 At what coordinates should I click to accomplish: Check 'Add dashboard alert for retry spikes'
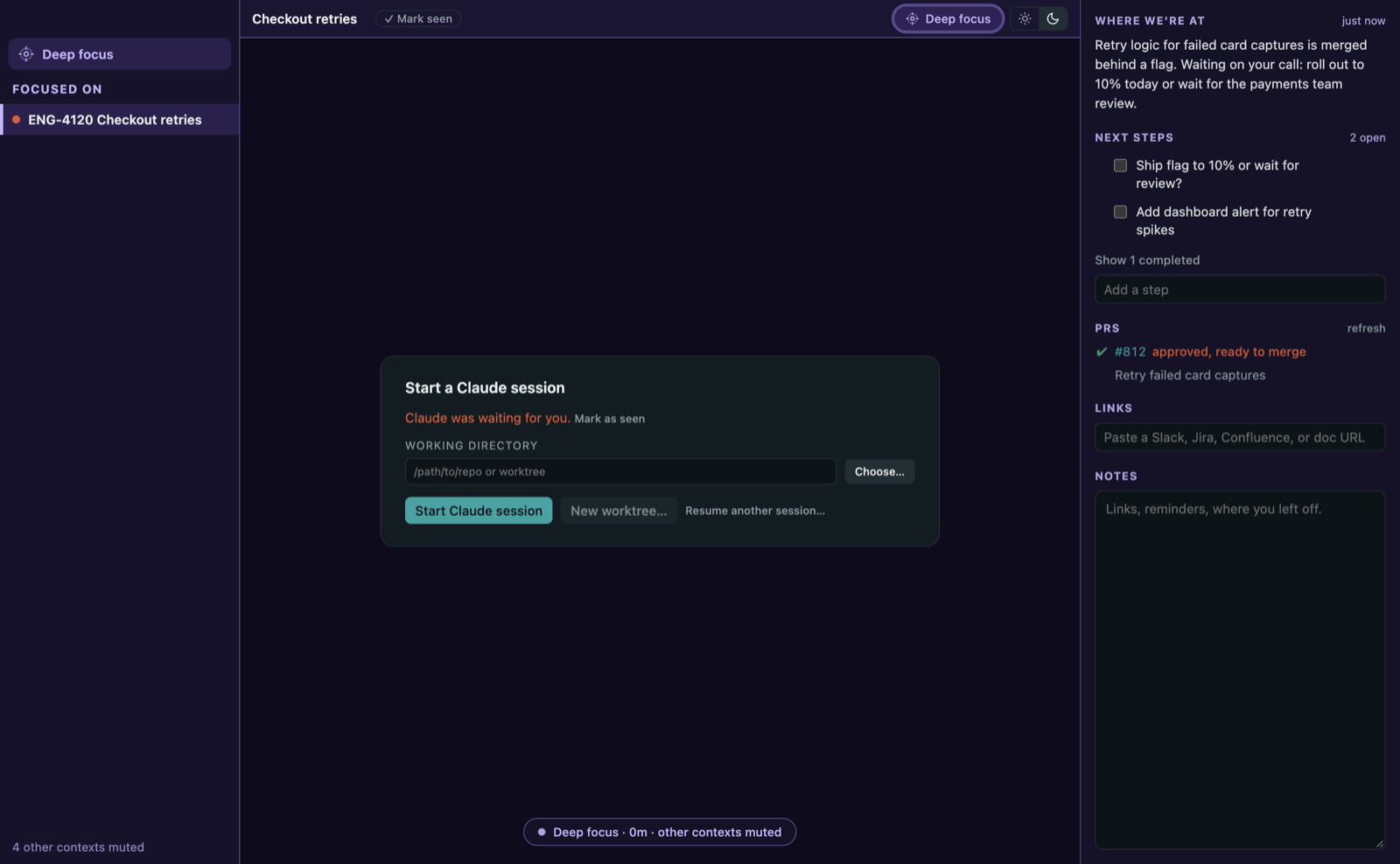1120,212
